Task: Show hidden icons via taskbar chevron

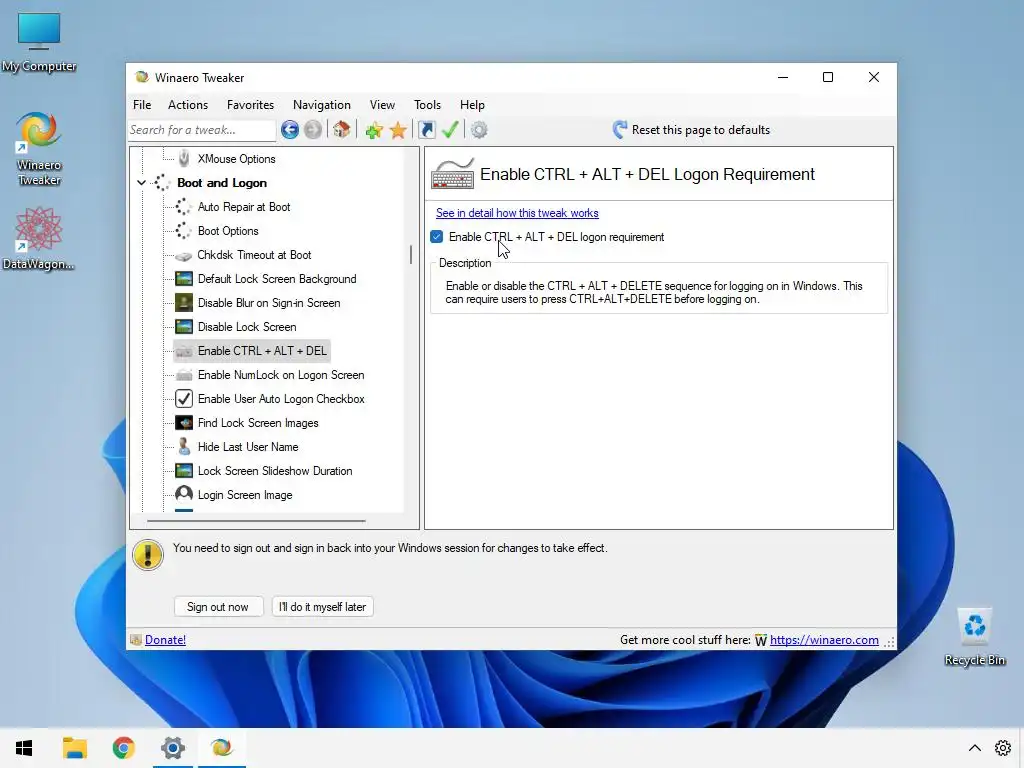Action: 974,748
